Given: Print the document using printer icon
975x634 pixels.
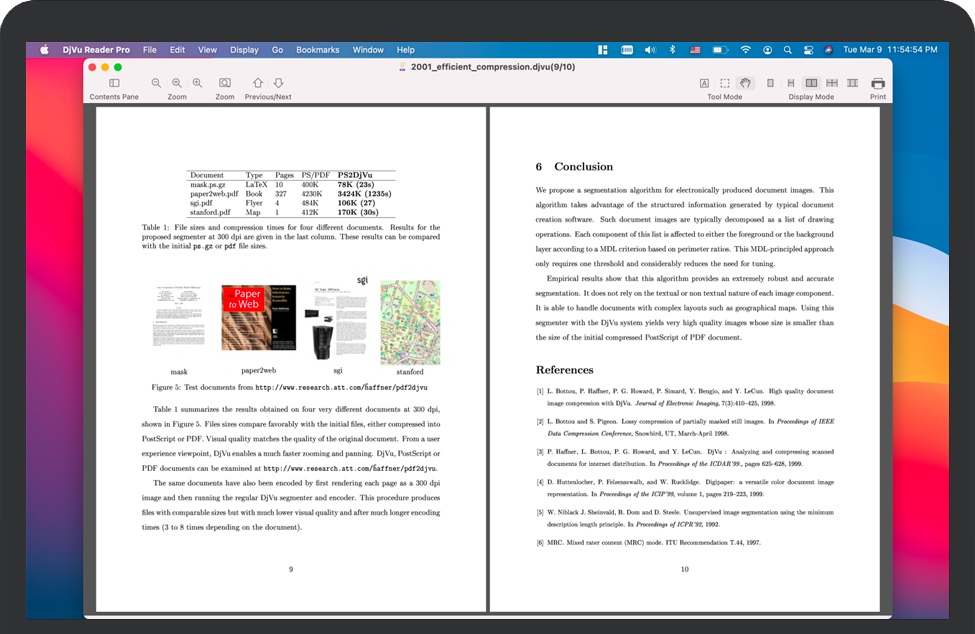Looking at the screenshot, I should [x=878, y=83].
